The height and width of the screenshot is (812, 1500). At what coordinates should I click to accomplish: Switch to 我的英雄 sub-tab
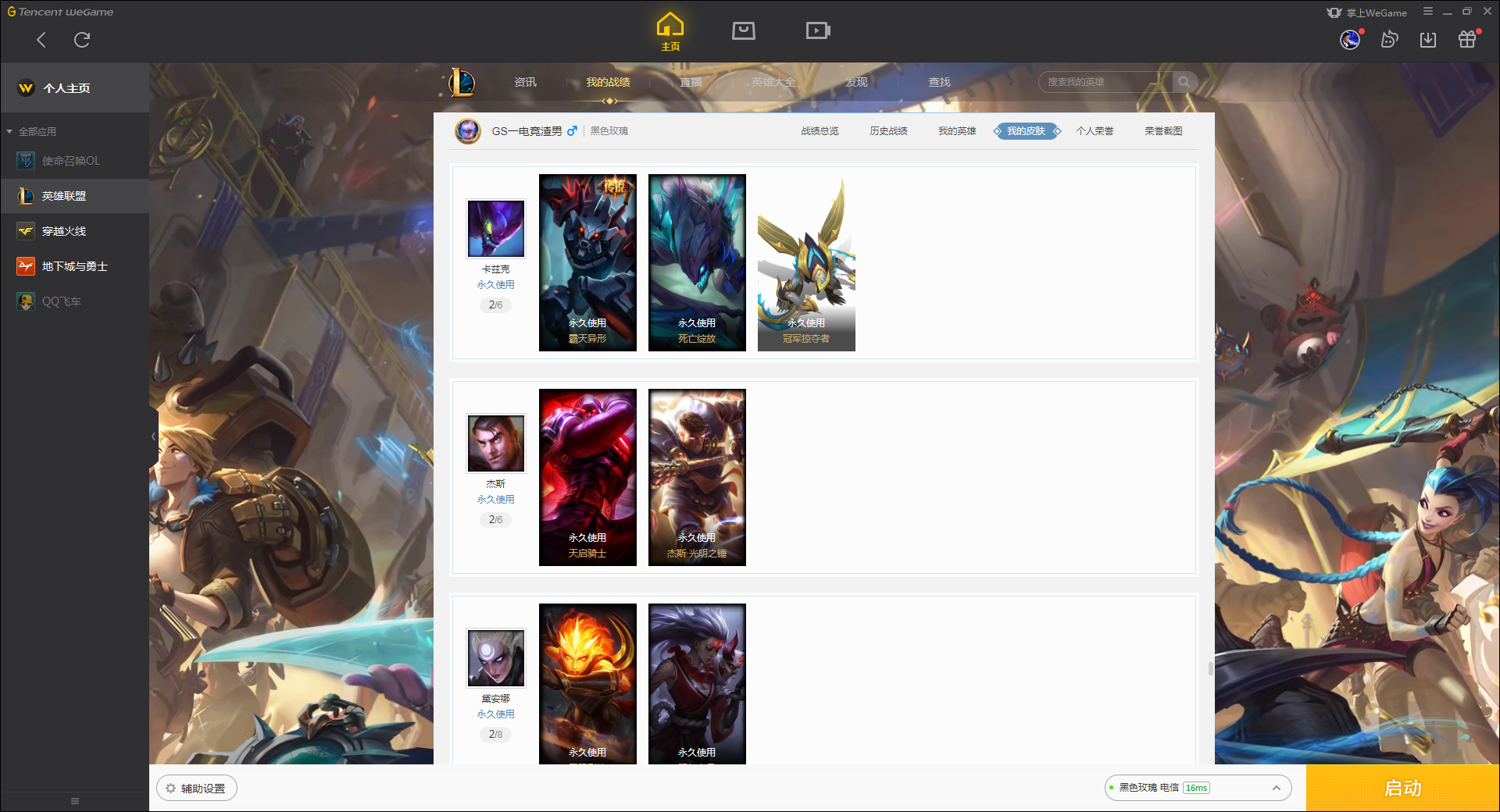tap(957, 131)
